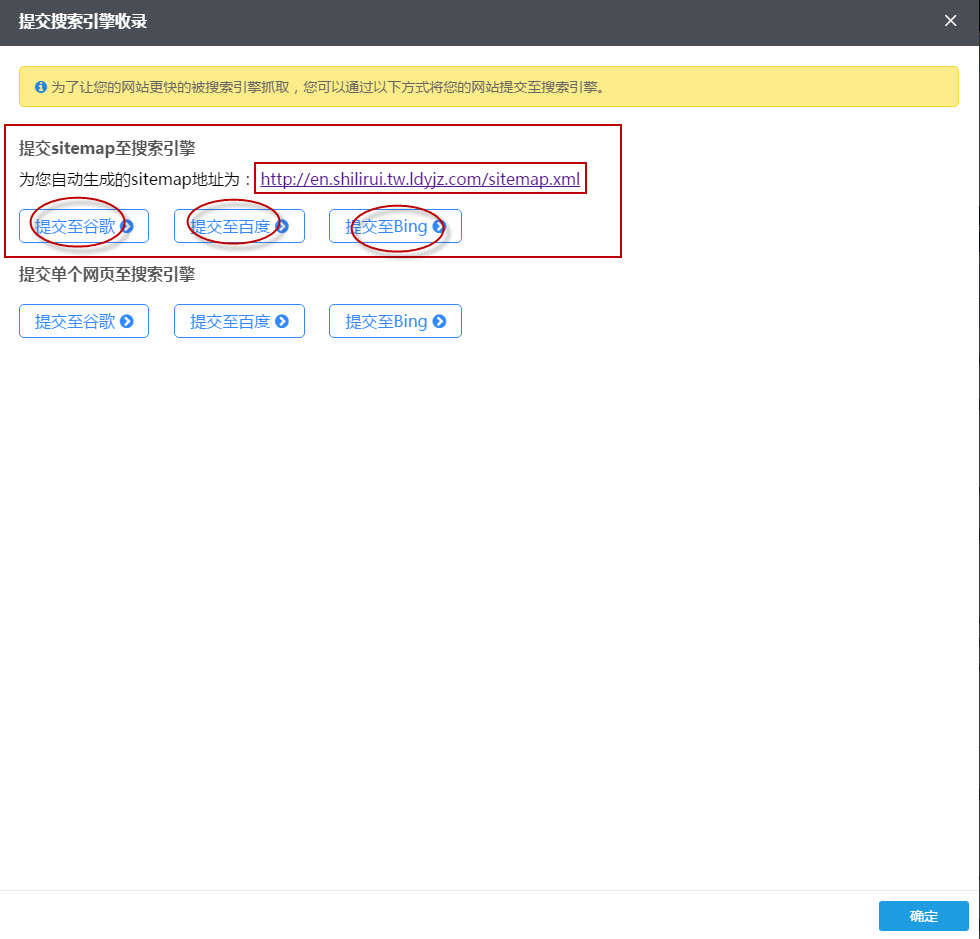The height and width of the screenshot is (939, 980).
Task: Close the 提交搜索引擎收录 dialog with X
Action: (950, 21)
